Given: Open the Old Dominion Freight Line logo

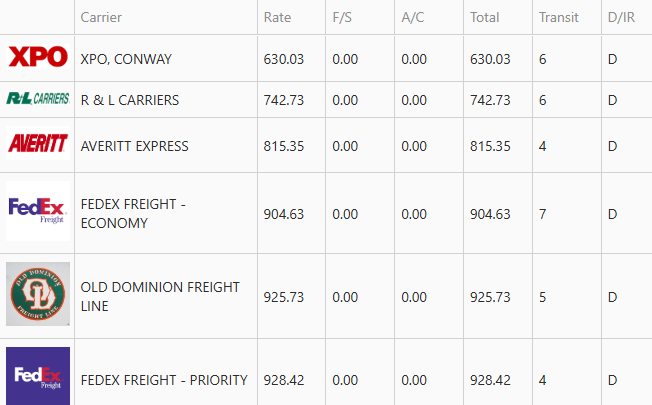Looking at the screenshot, I should [x=38, y=294].
